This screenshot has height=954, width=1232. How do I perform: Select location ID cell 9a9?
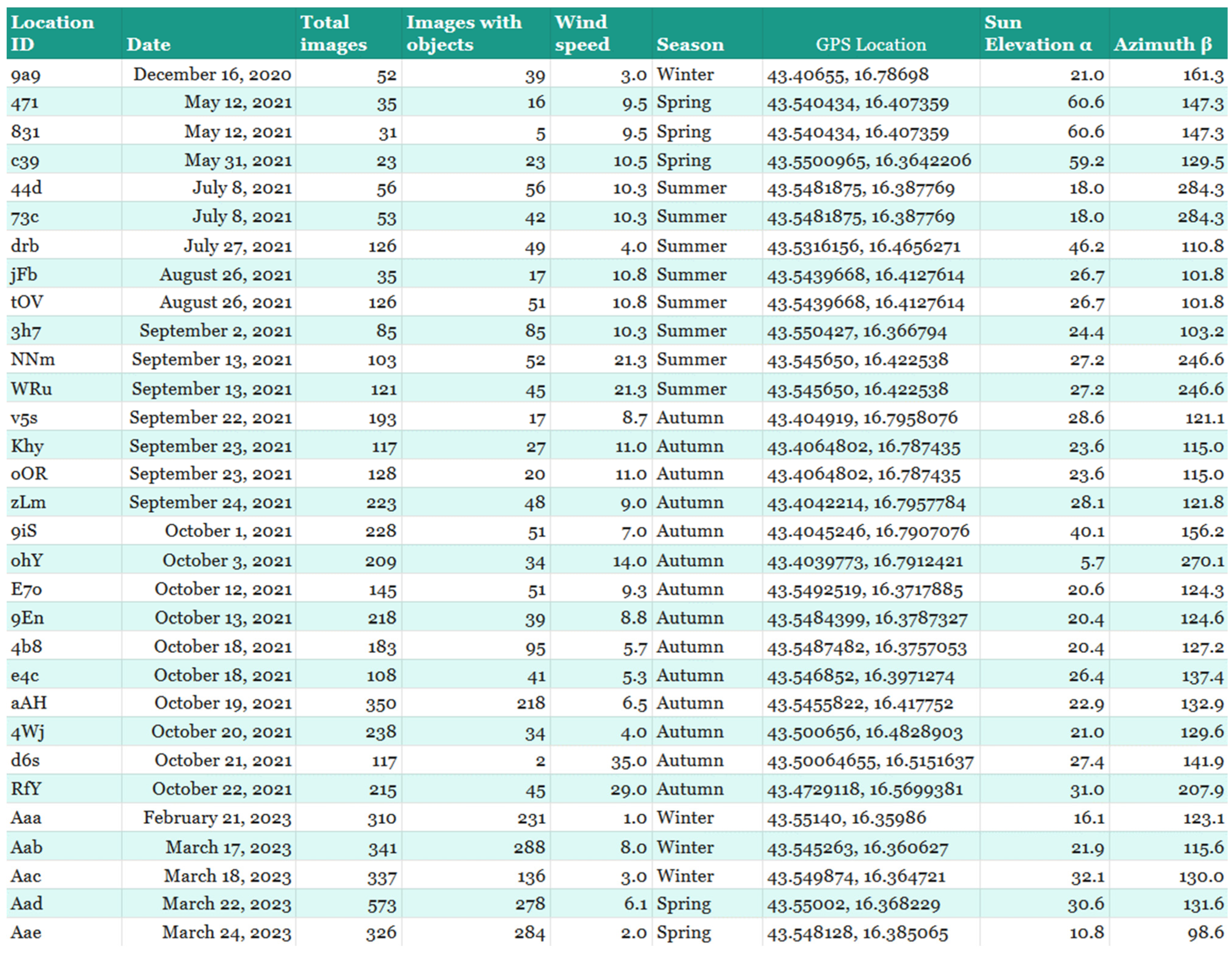click(25, 75)
